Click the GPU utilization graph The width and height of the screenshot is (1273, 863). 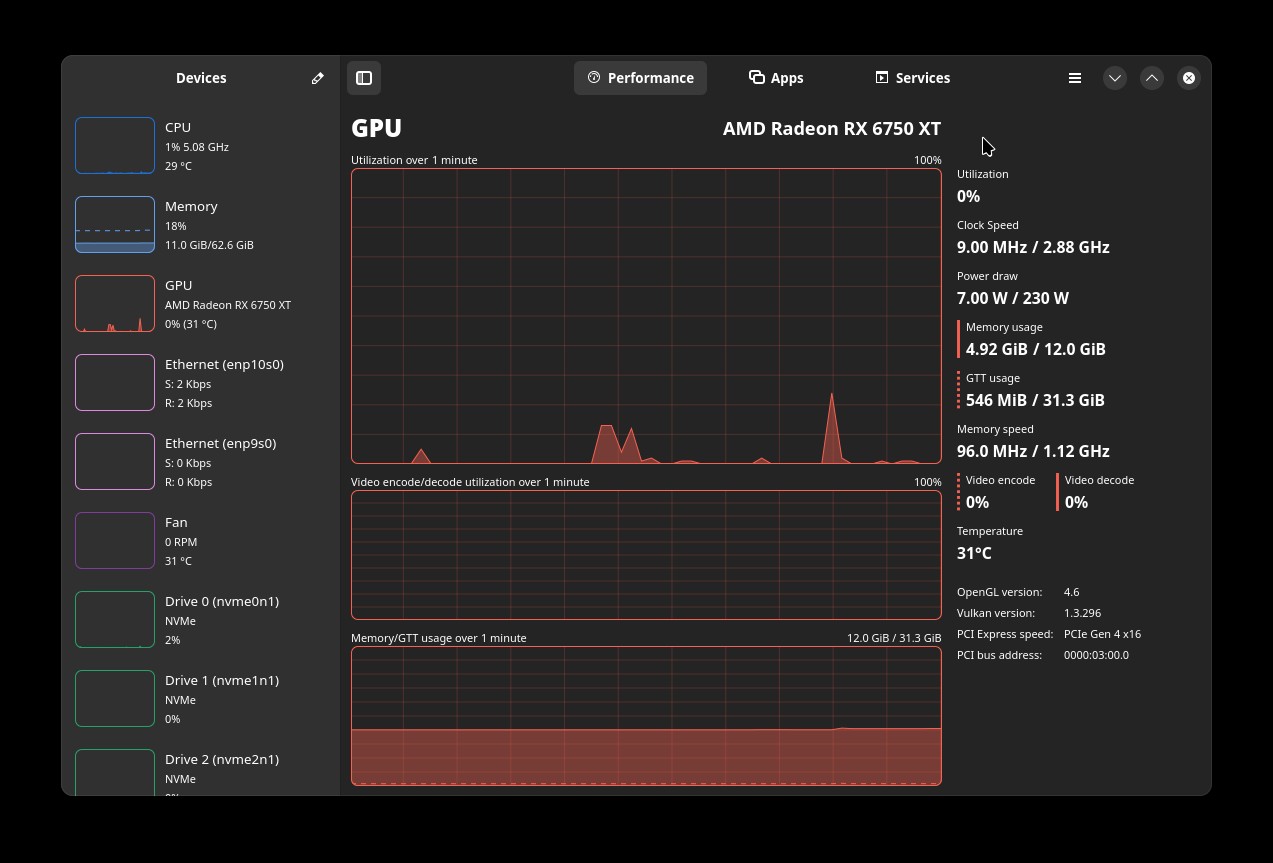click(646, 316)
